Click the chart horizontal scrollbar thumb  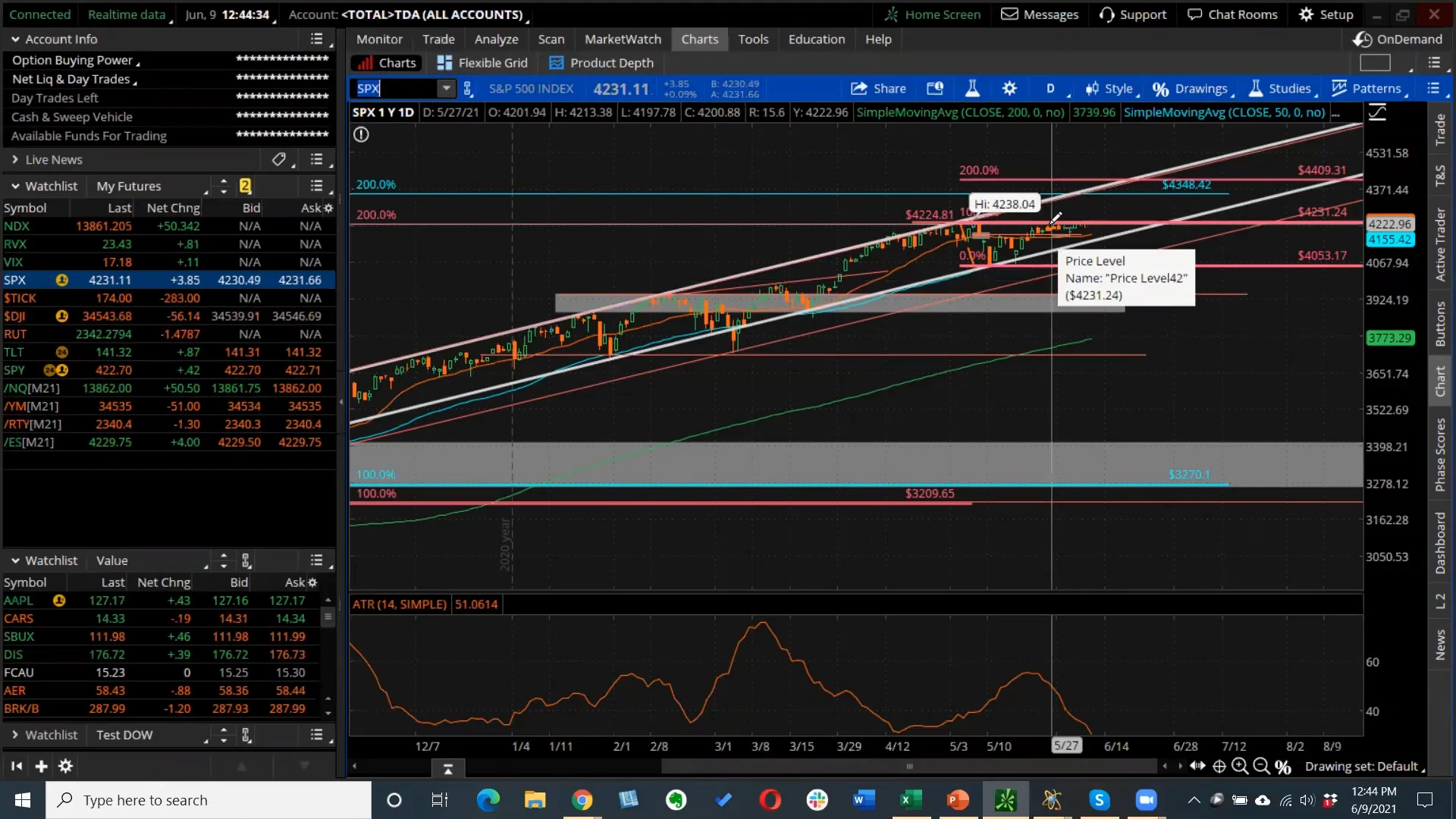tap(908, 767)
